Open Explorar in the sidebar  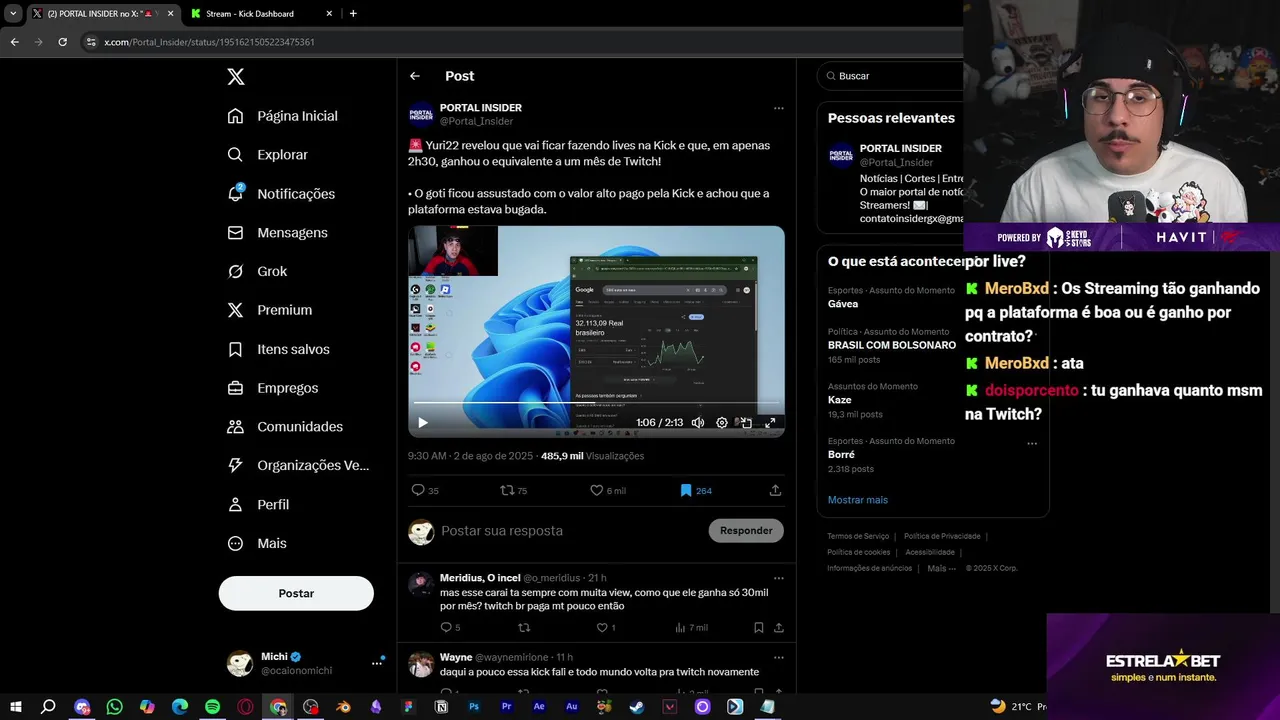click(268, 155)
